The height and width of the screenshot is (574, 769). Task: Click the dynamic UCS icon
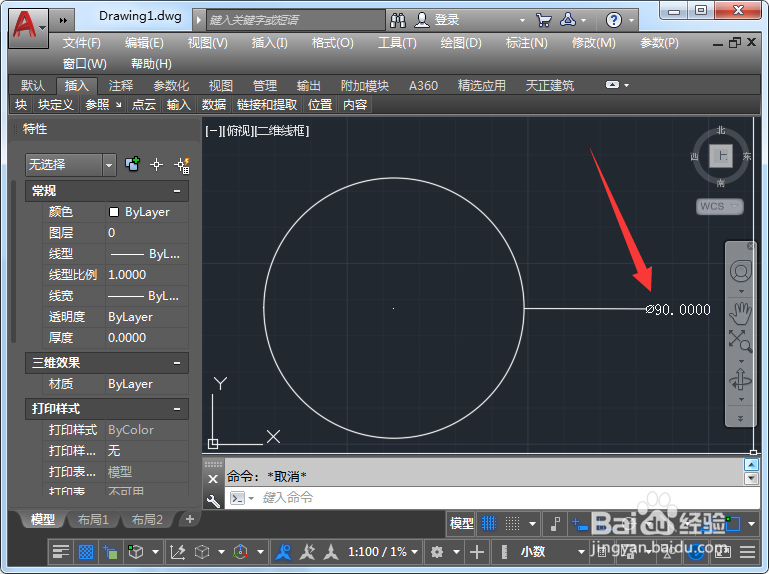coord(177,552)
